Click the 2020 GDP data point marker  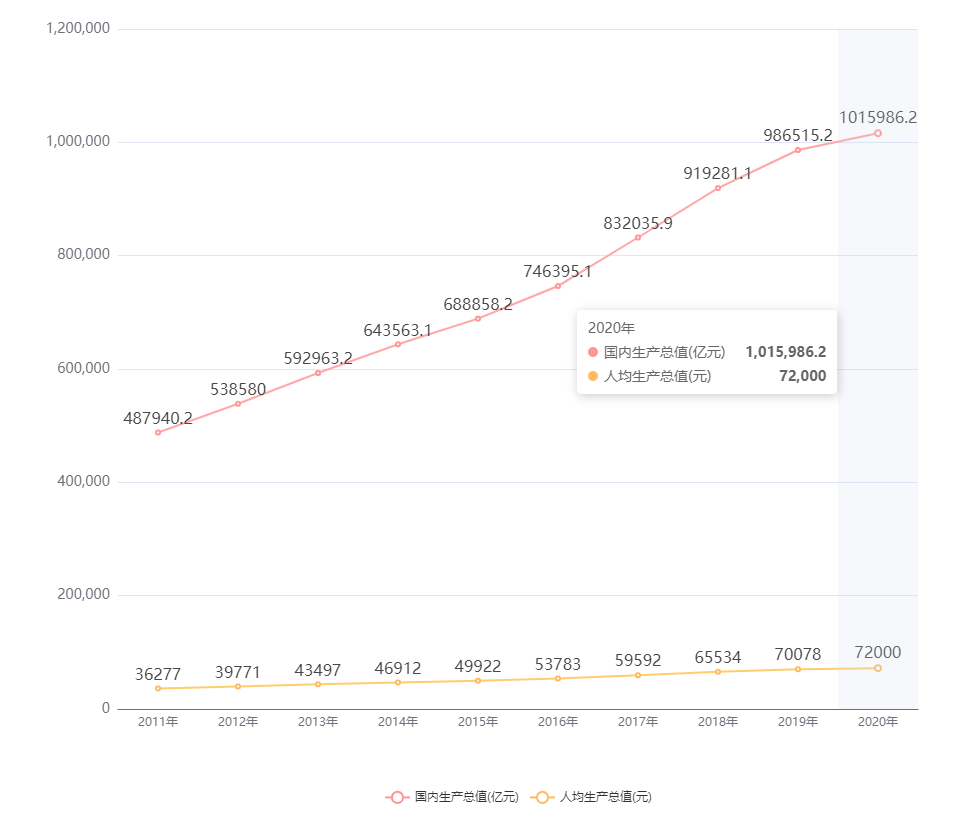tap(878, 133)
